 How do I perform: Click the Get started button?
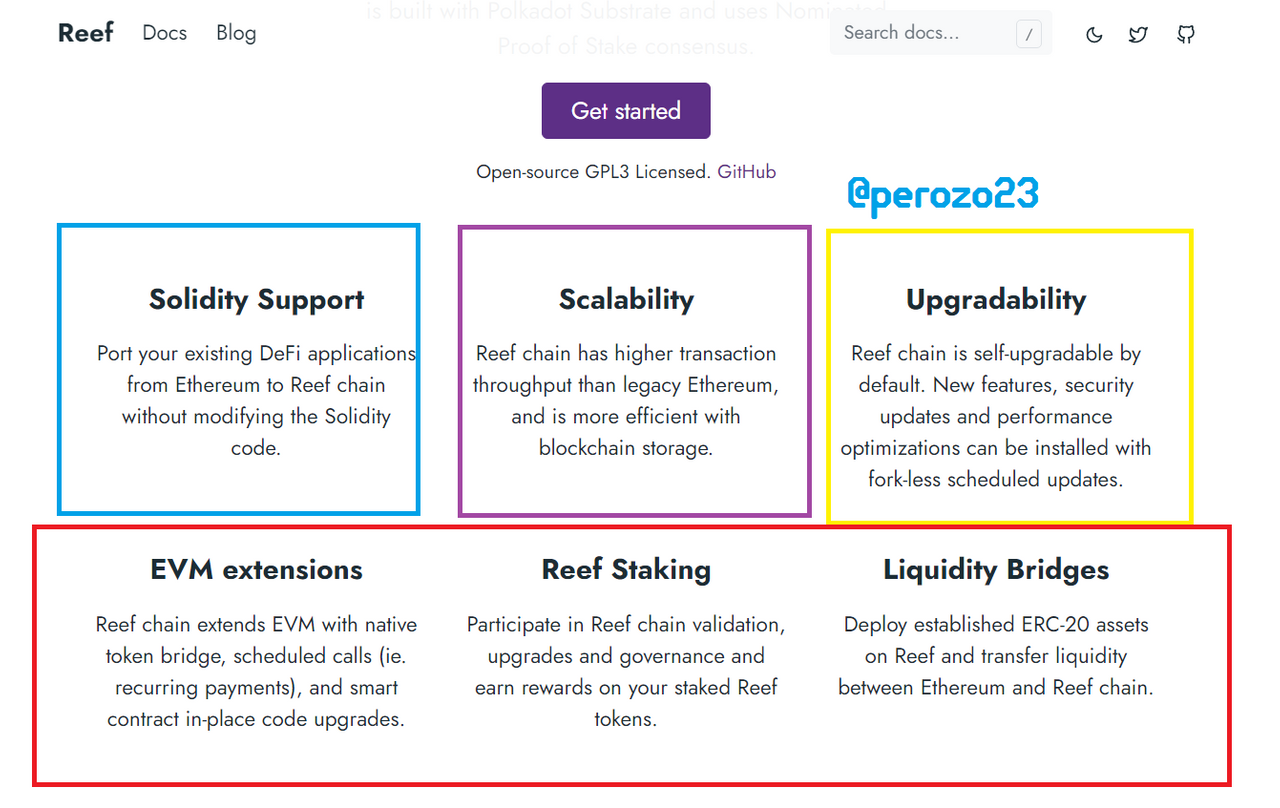click(x=626, y=111)
